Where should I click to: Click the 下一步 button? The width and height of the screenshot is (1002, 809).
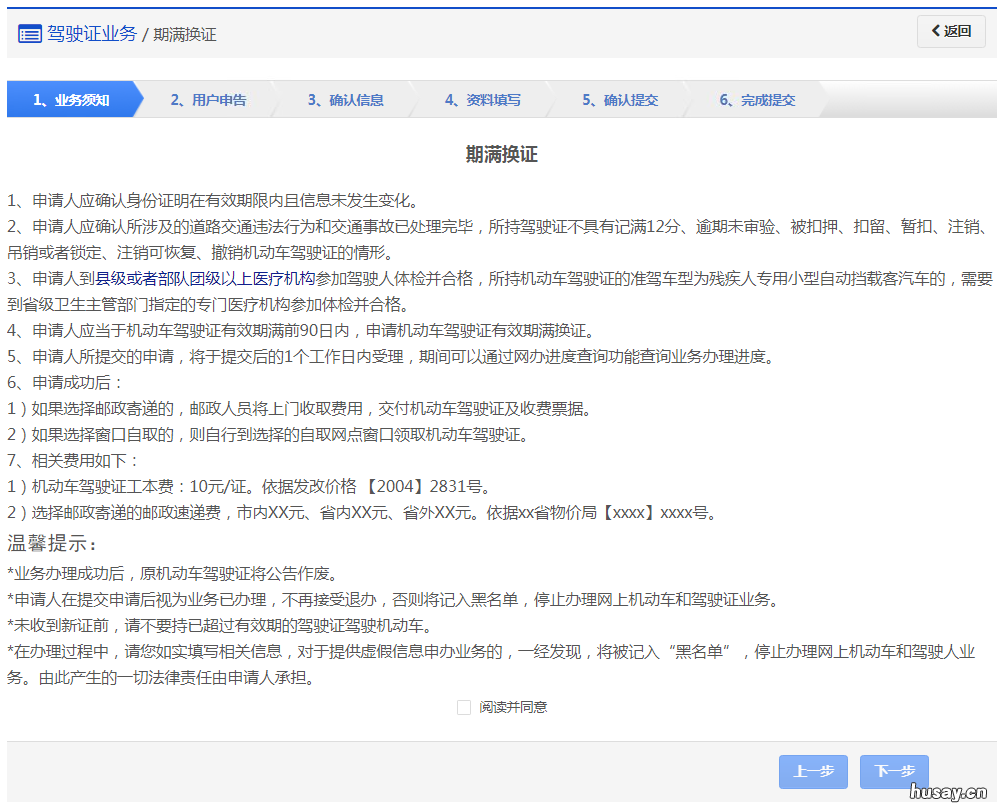coord(893,771)
